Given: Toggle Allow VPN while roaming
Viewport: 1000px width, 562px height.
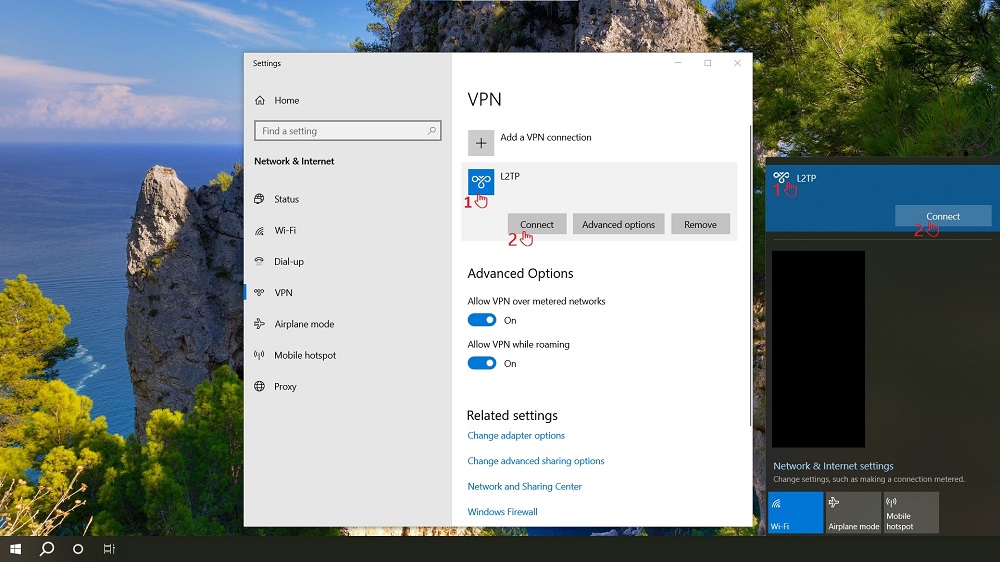Looking at the screenshot, I should 482,363.
